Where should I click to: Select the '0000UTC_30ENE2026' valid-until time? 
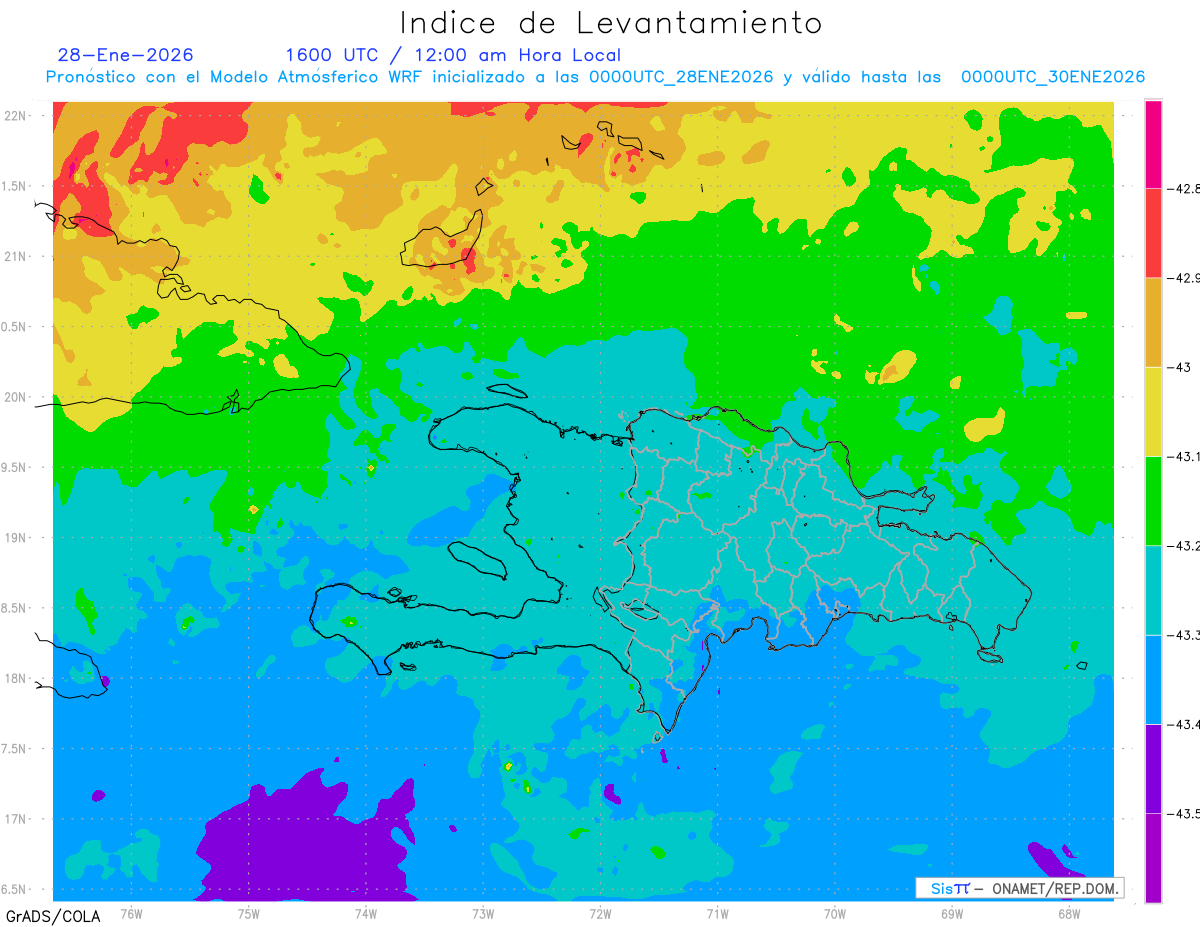[x=1053, y=77]
